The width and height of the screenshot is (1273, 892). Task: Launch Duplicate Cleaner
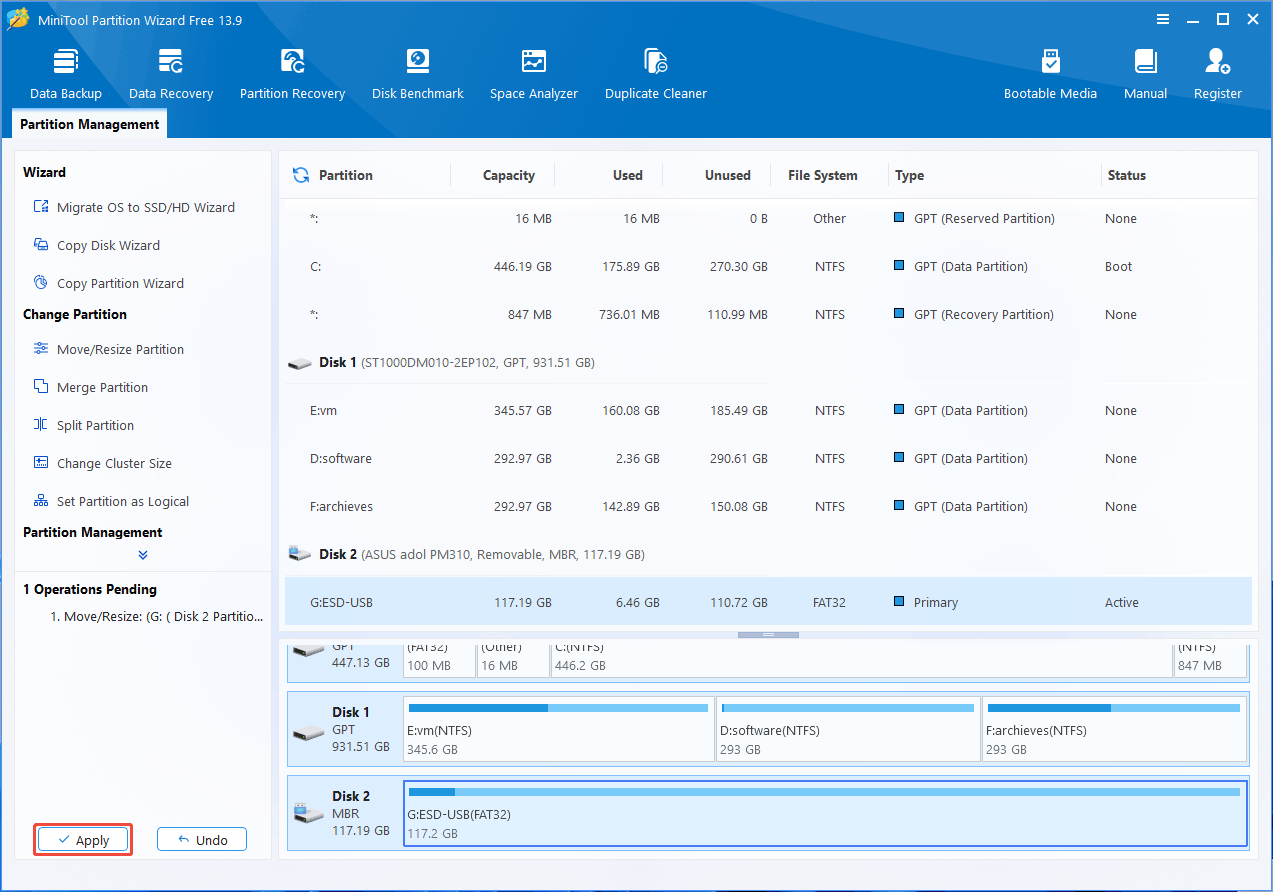(x=656, y=73)
